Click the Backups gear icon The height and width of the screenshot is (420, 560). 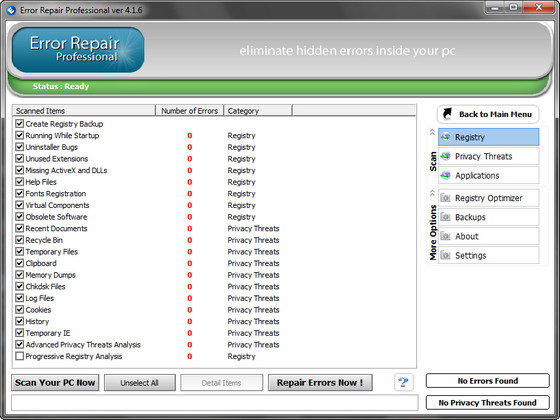pos(445,217)
